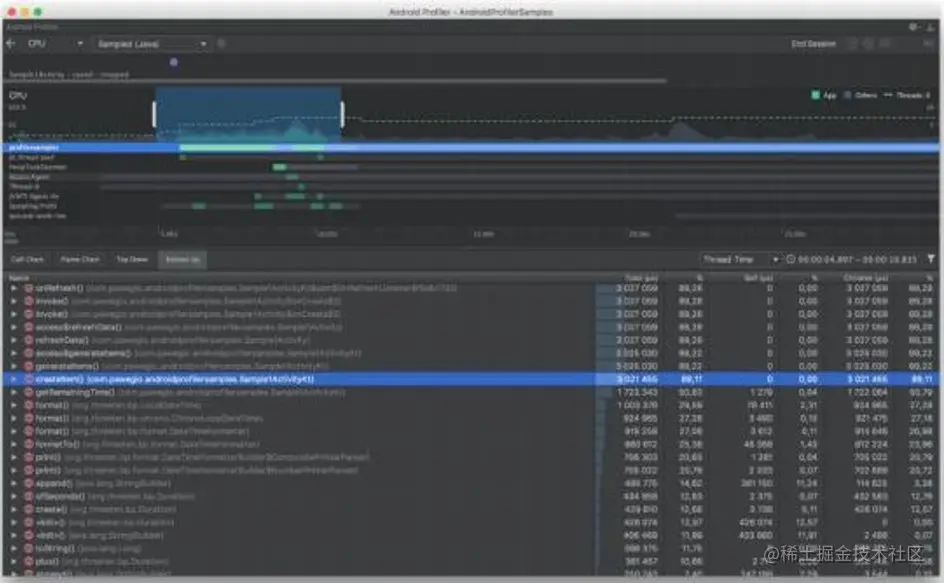
Task: Select the access$generateItems() tree row
Action: [x=471, y=353]
